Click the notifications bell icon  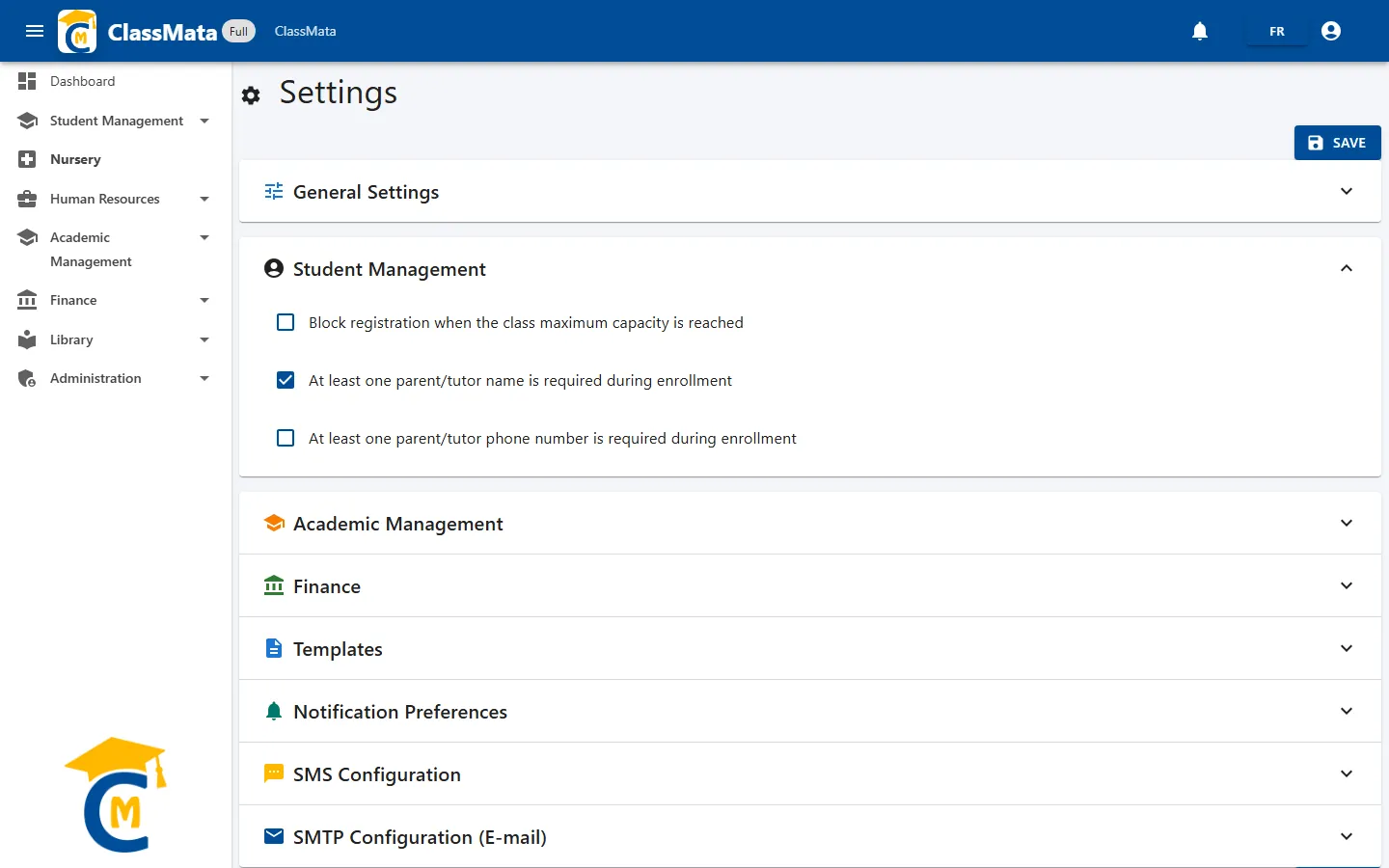[1200, 31]
